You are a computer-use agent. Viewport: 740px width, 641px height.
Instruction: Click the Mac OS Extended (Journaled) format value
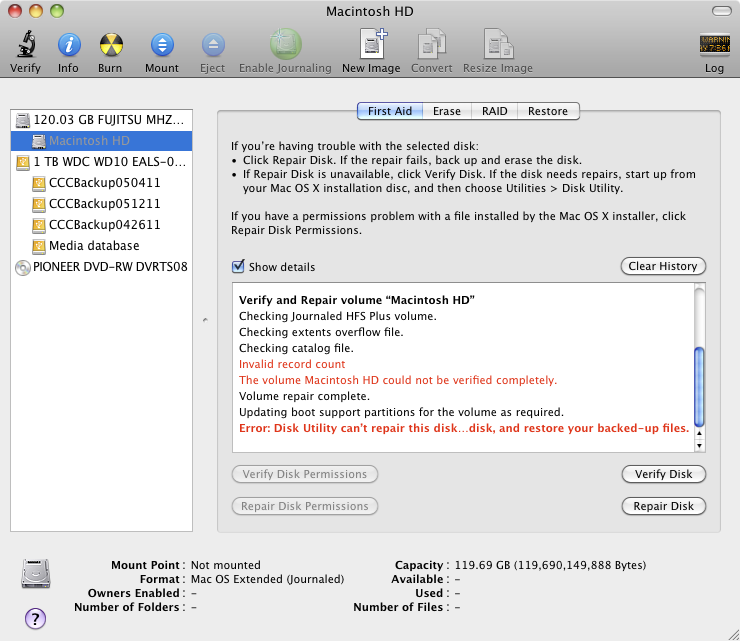268,579
